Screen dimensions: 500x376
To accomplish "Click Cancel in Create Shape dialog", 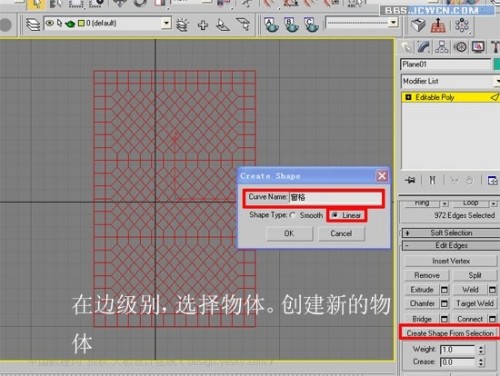I will (x=341, y=233).
